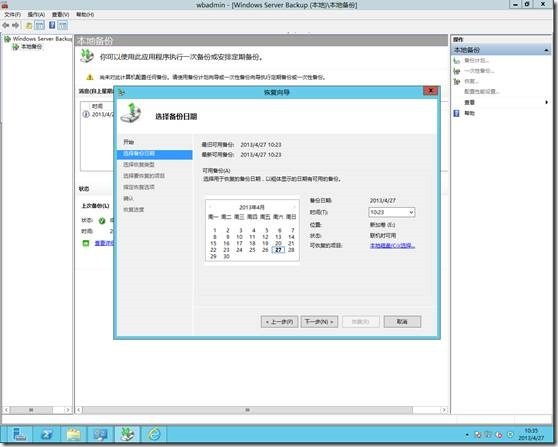
Task: Toggle the console tree pane toolbar icon
Action: click(x=40, y=25)
